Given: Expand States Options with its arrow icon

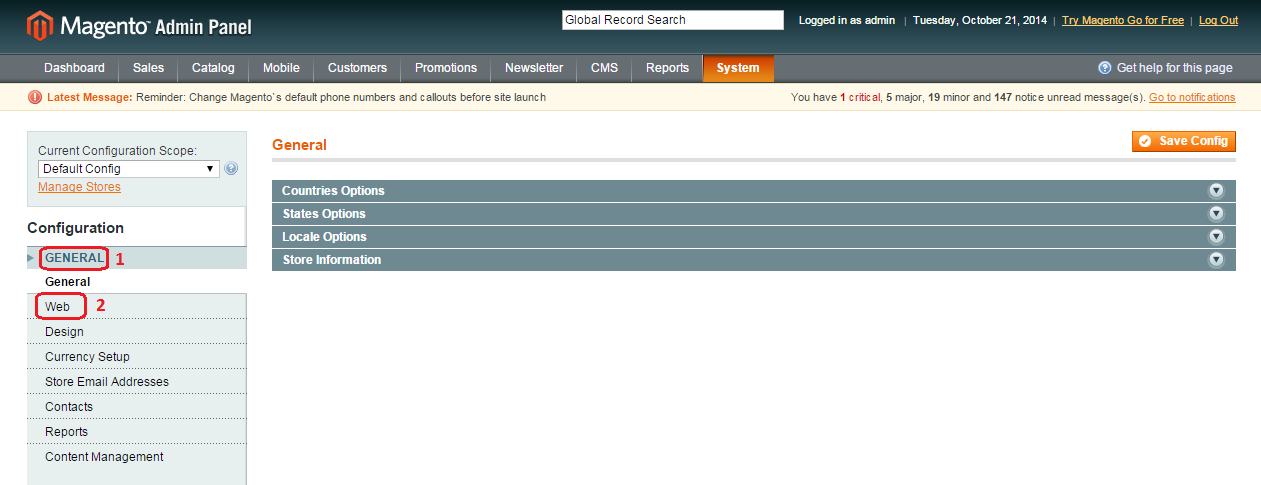Looking at the screenshot, I should click(x=1216, y=214).
